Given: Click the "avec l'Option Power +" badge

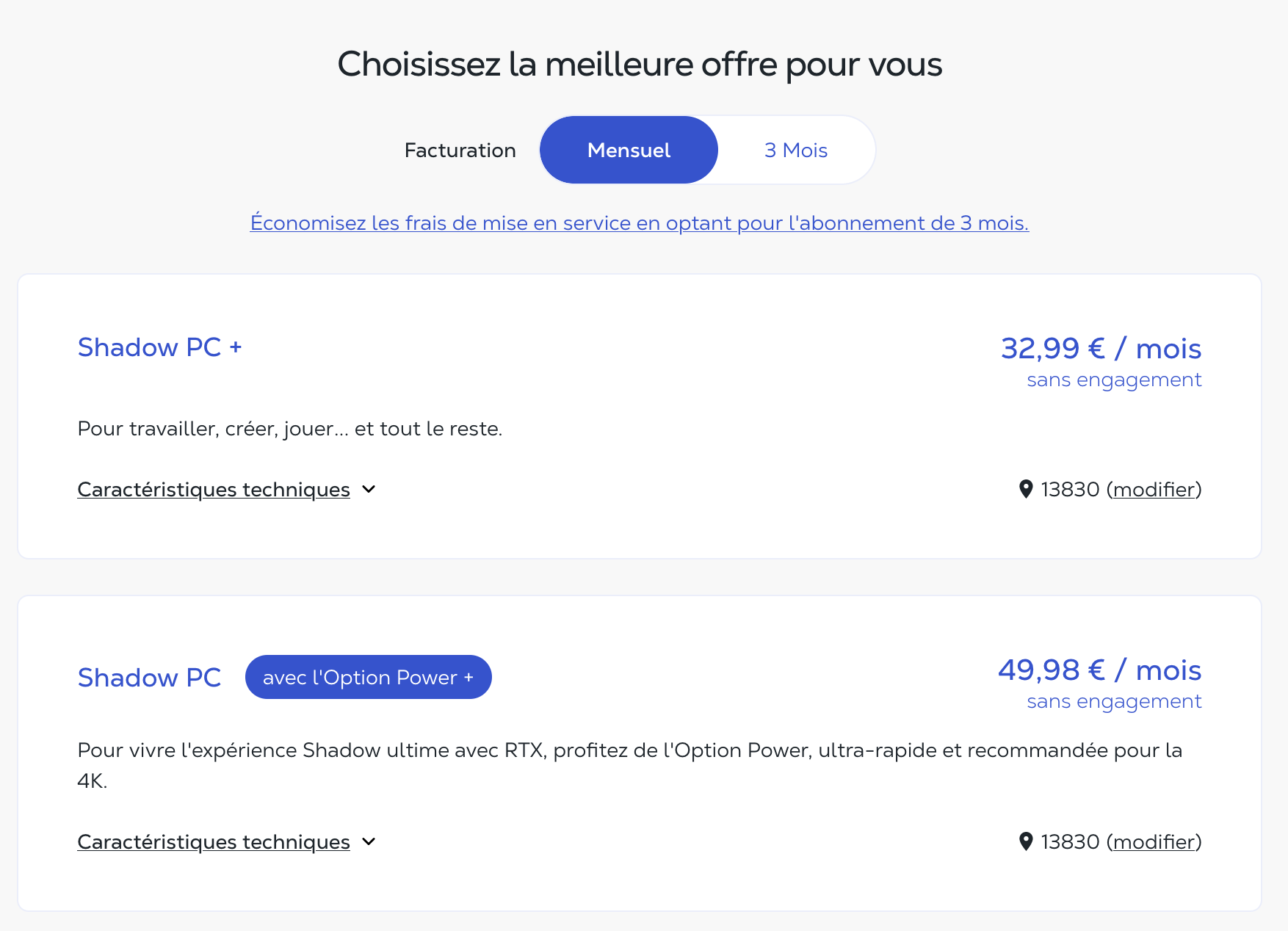Looking at the screenshot, I should point(368,677).
